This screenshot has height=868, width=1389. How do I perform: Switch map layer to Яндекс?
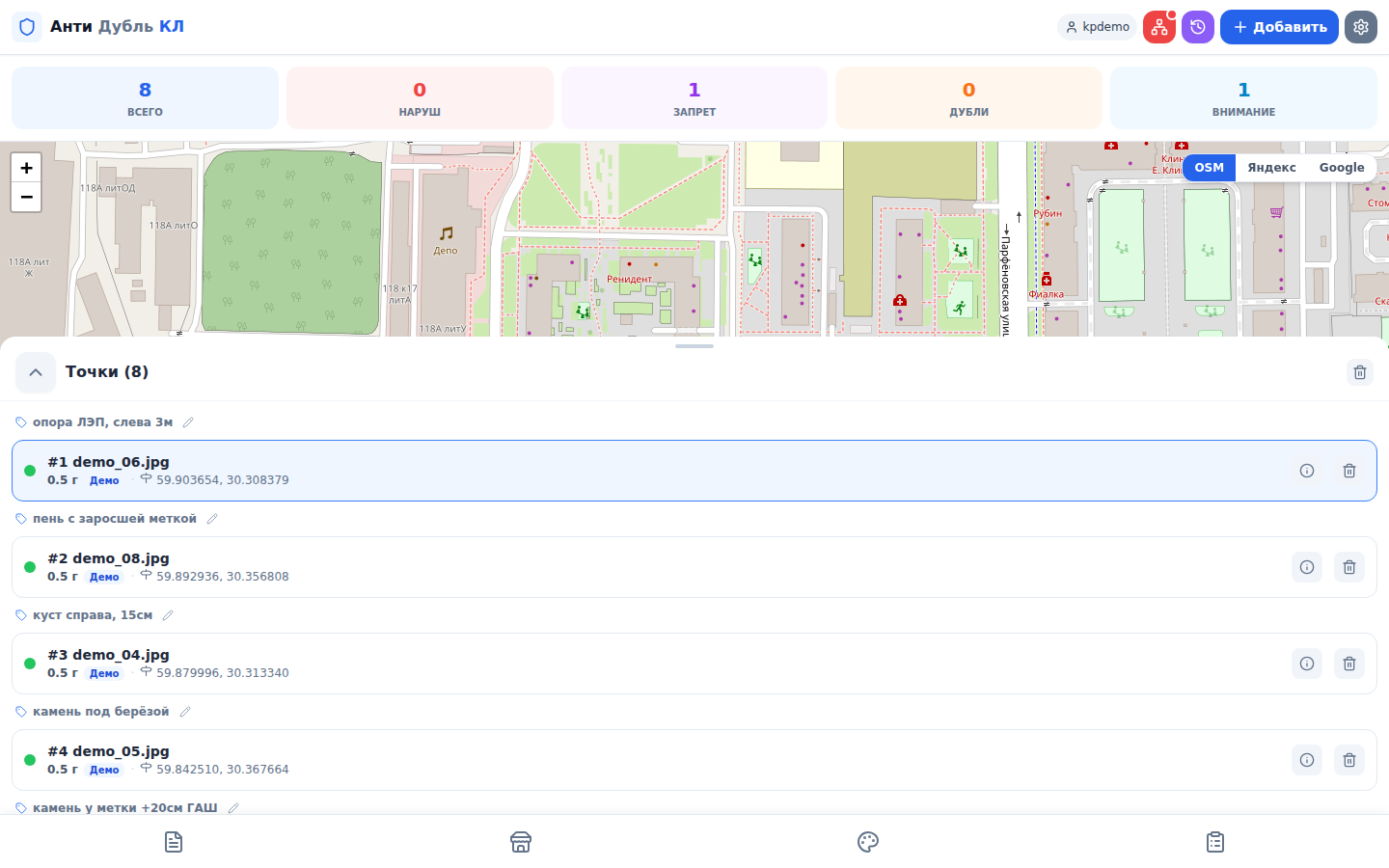[1271, 168]
